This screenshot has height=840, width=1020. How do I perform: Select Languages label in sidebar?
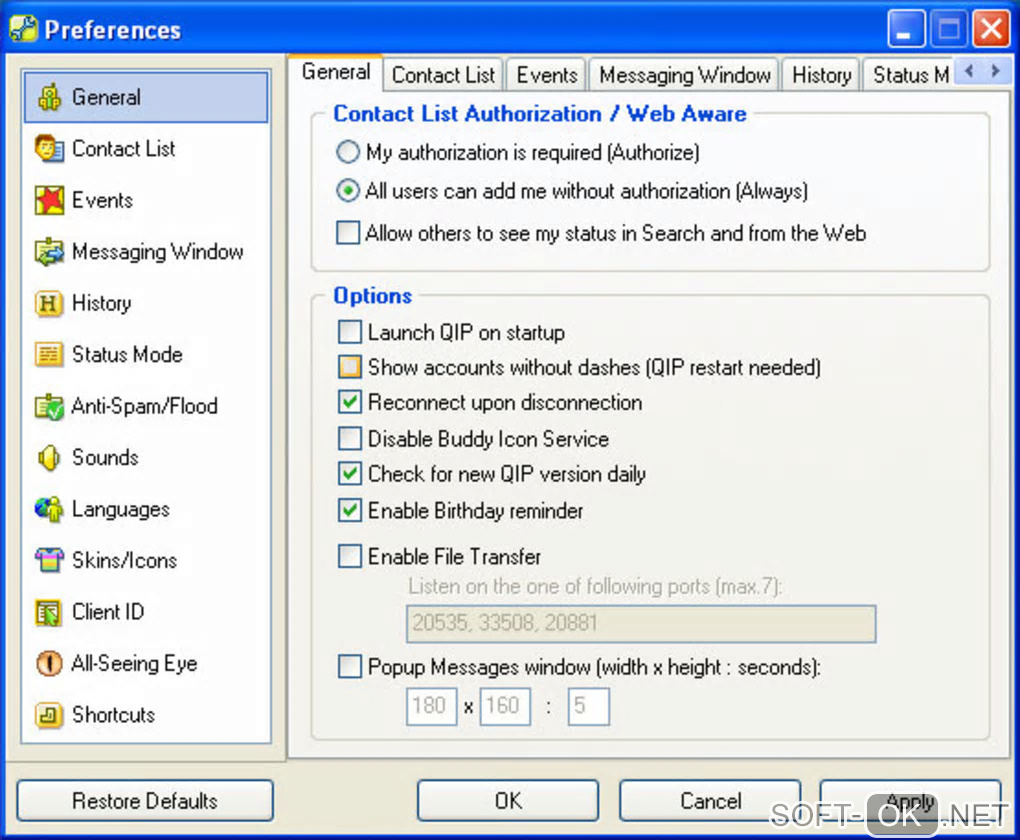click(120, 509)
